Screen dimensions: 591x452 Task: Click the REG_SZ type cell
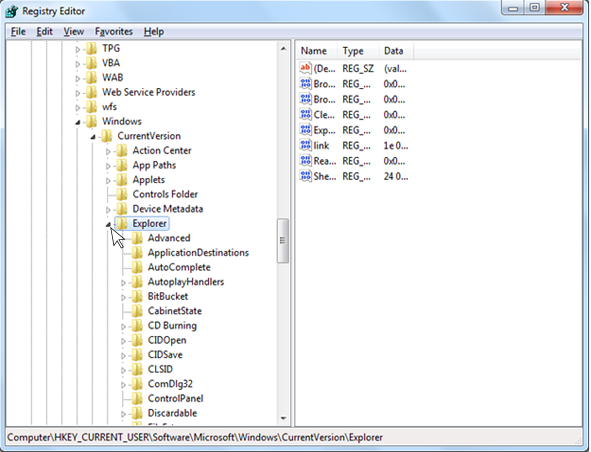click(358, 69)
